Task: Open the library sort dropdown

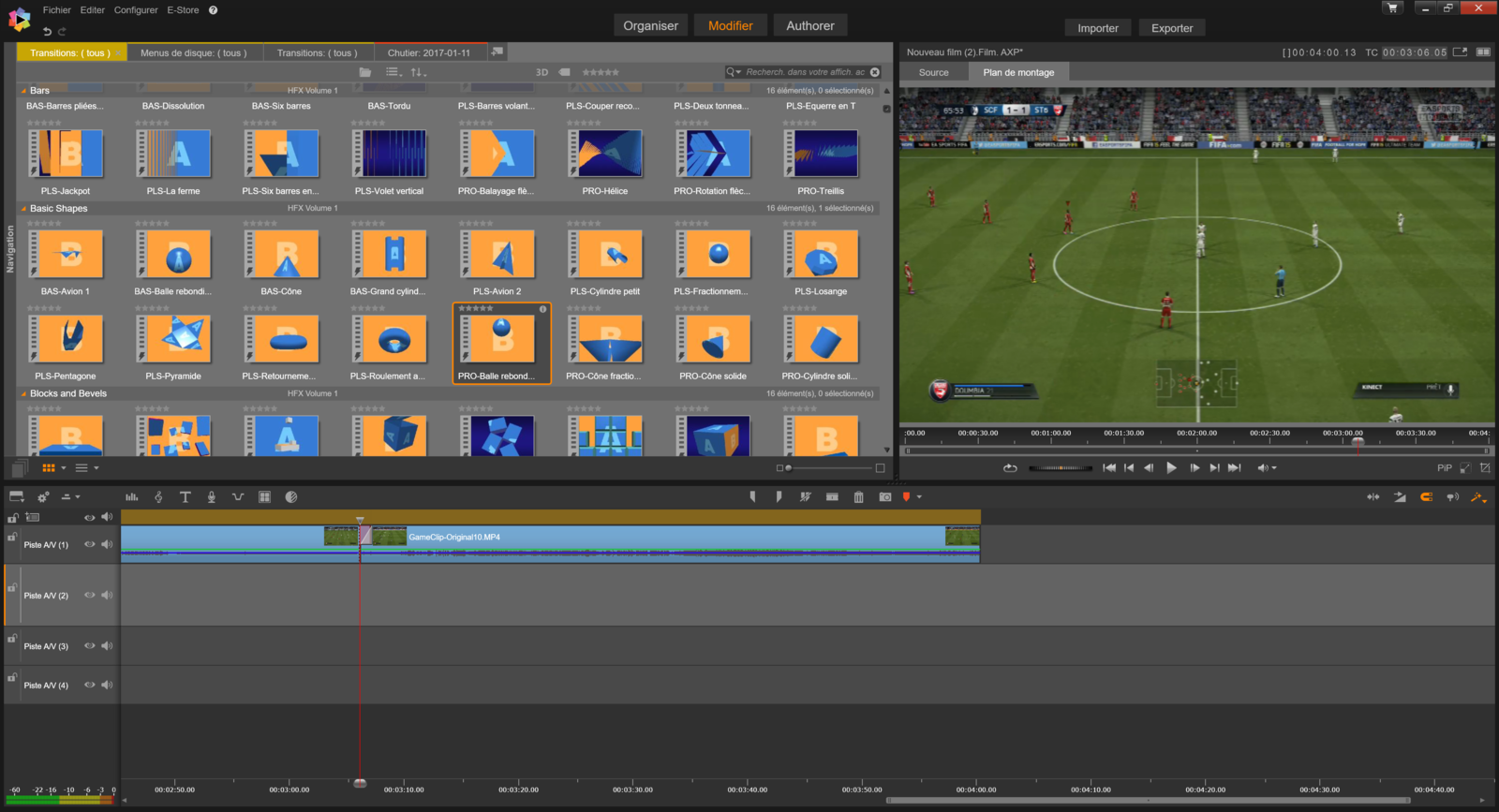Action: click(419, 72)
